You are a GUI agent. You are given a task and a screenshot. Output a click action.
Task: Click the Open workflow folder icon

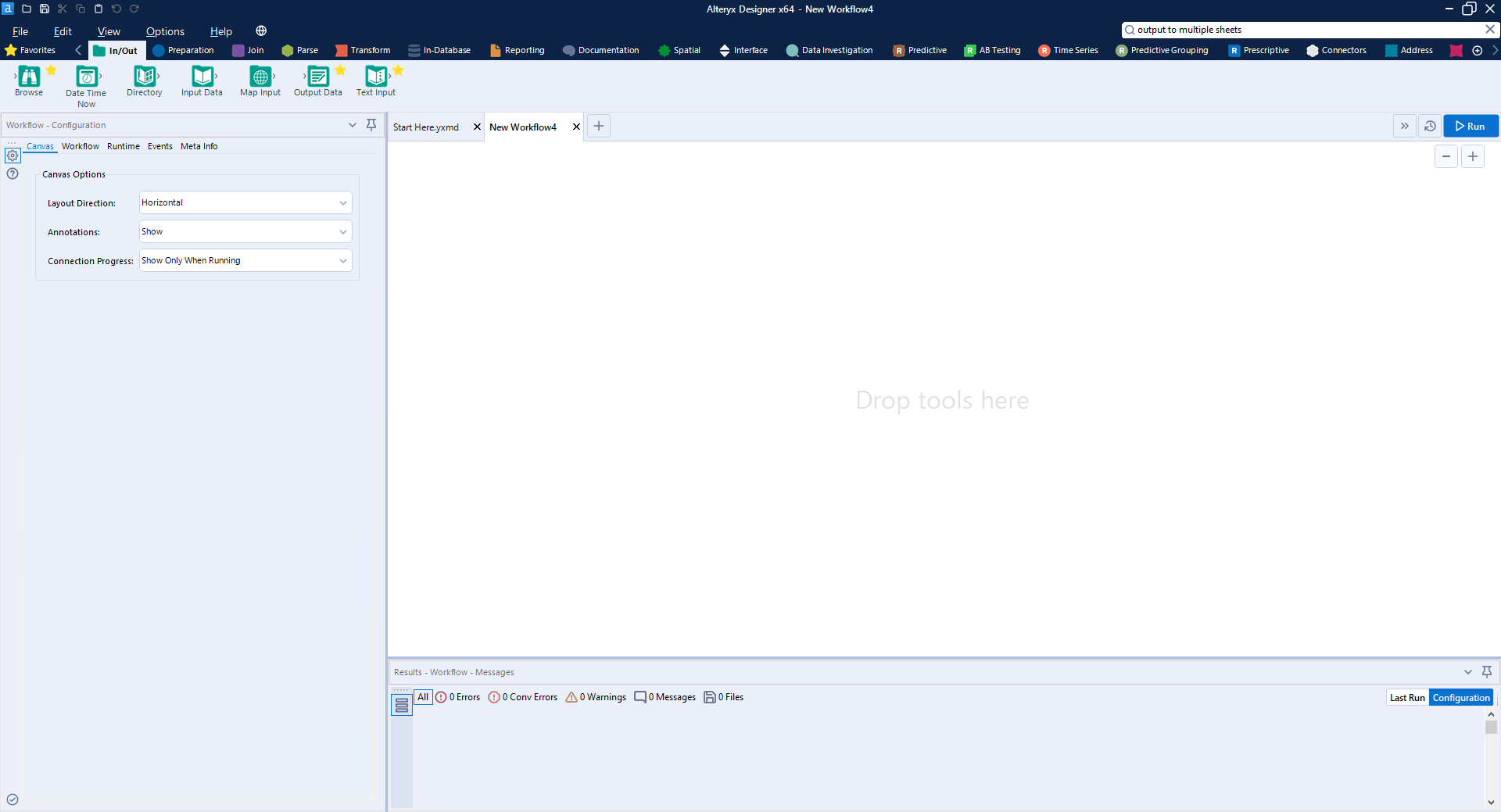coord(27,9)
